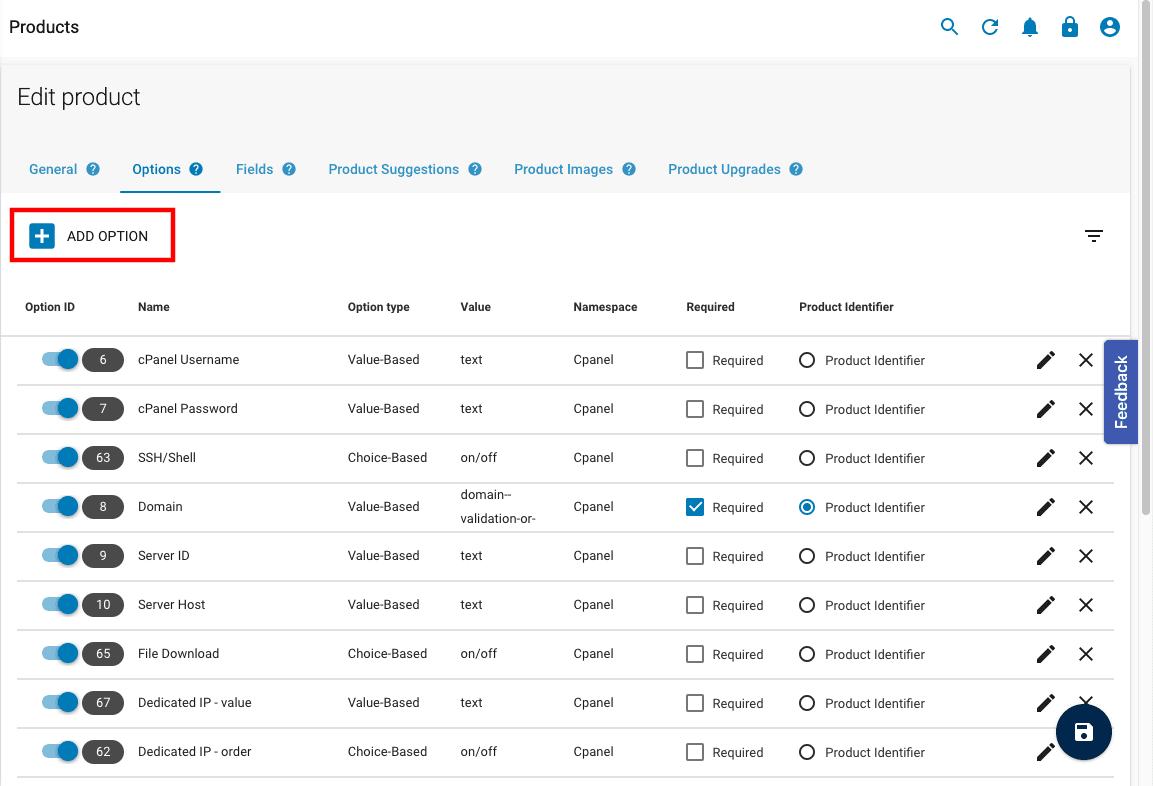Open the search icon in the top bar
The image size is (1153, 786).
tap(949, 27)
